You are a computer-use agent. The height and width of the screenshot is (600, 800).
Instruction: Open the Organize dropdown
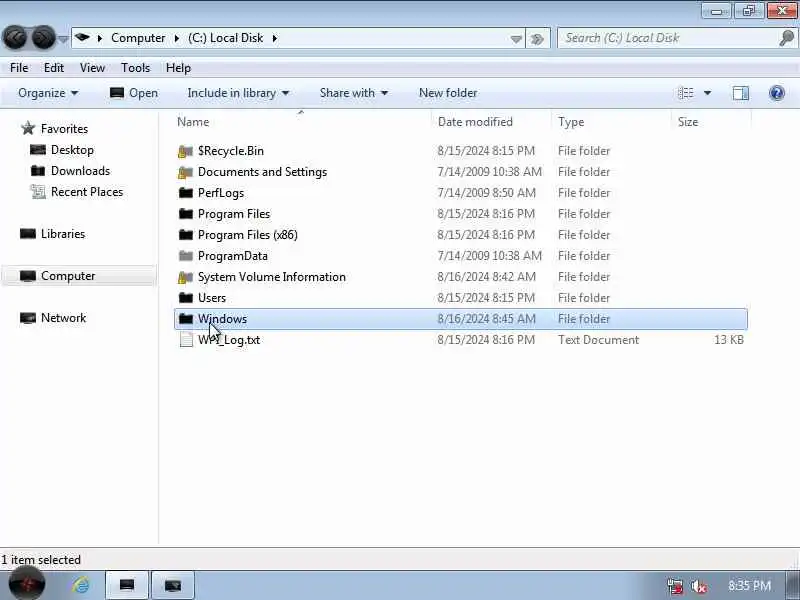point(48,93)
